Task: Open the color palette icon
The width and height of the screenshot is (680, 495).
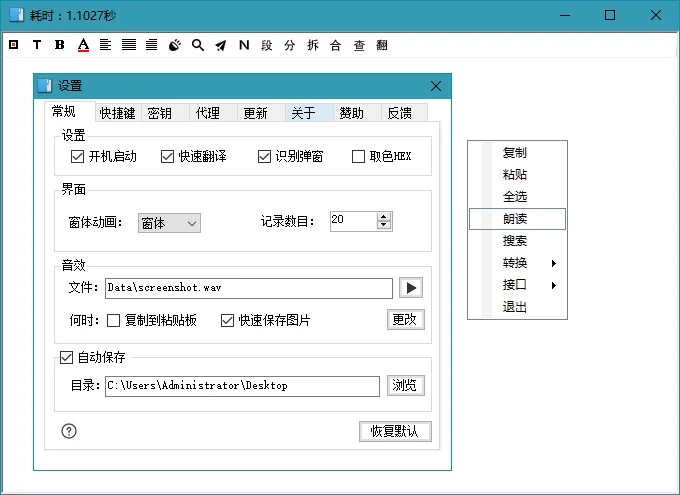Action: (174, 45)
